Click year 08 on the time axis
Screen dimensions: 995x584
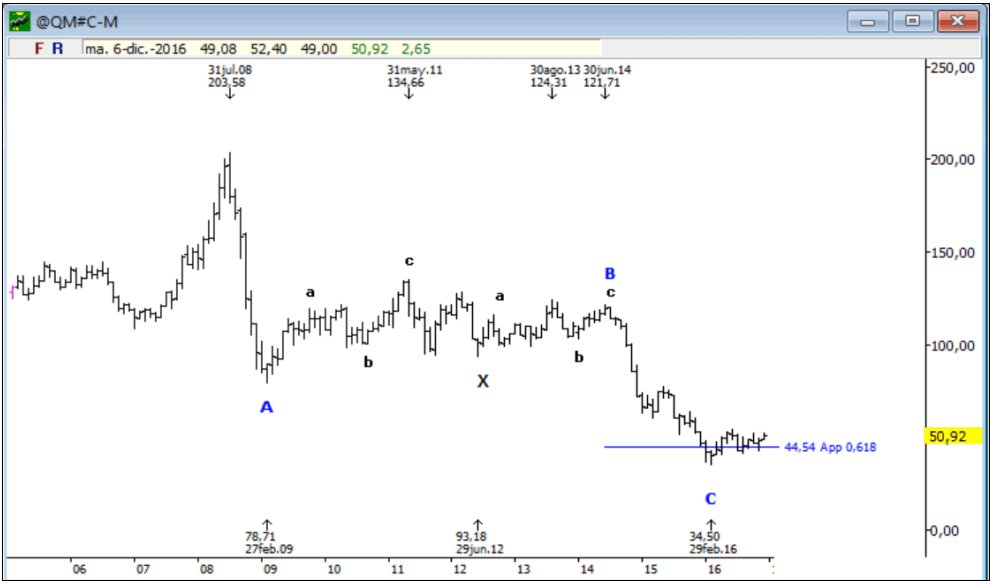point(206,570)
